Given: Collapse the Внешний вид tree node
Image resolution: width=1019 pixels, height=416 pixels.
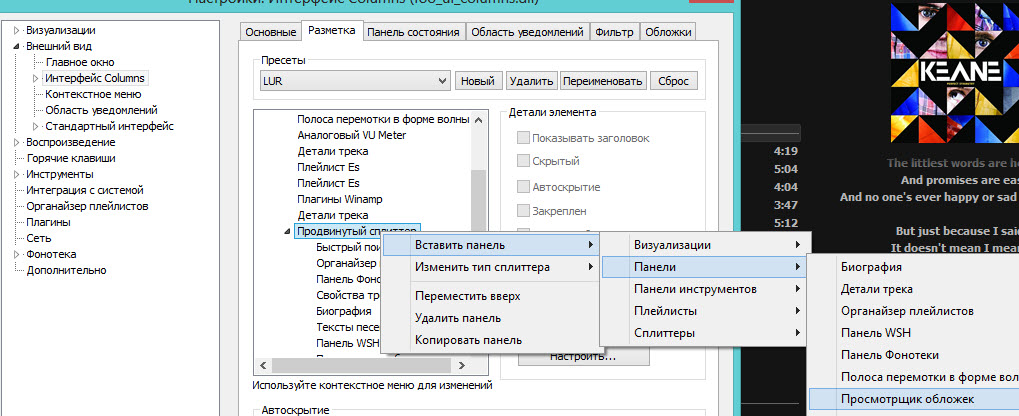Looking at the screenshot, I should [x=17, y=47].
